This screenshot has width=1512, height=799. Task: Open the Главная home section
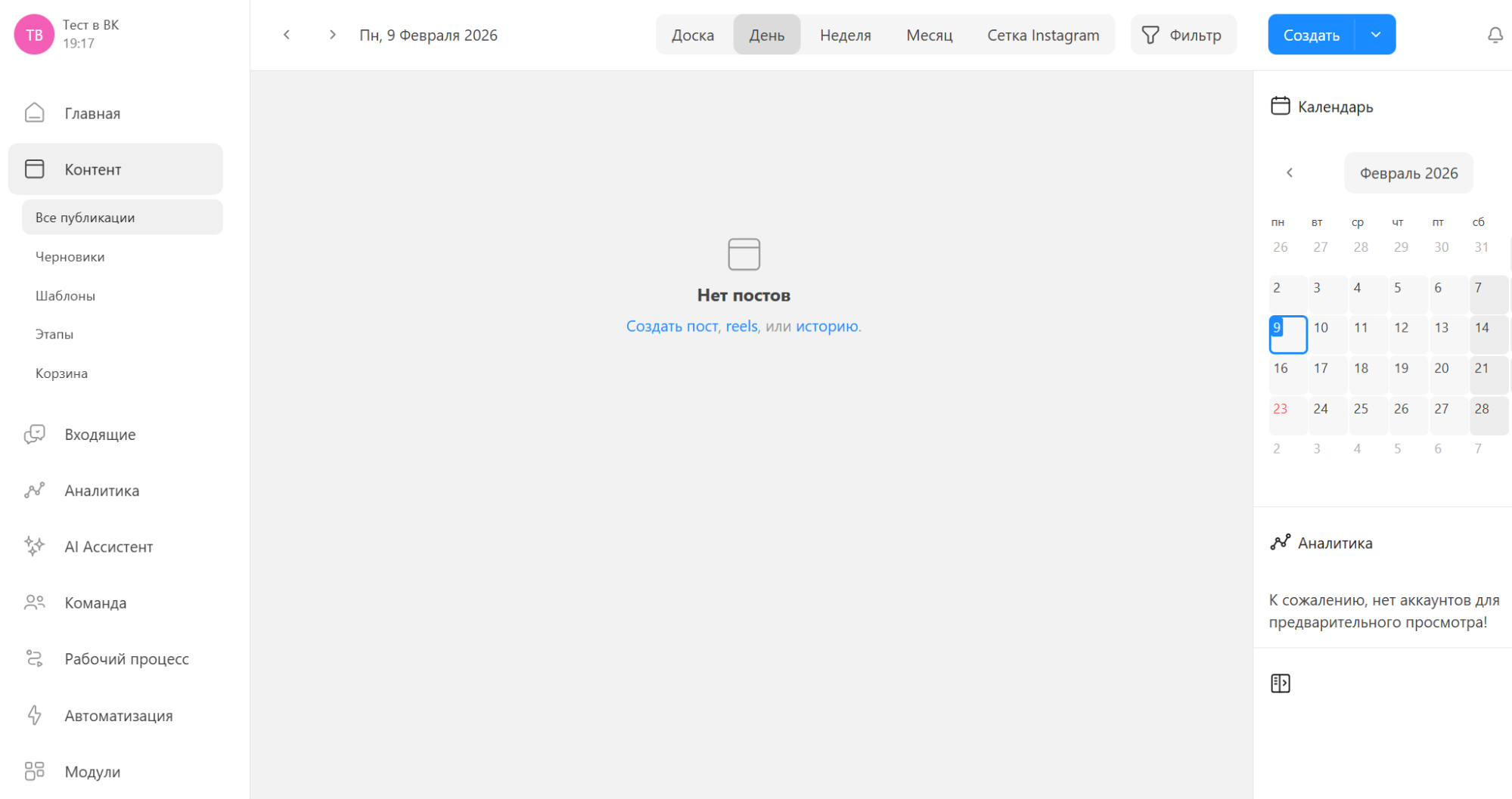coord(92,113)
